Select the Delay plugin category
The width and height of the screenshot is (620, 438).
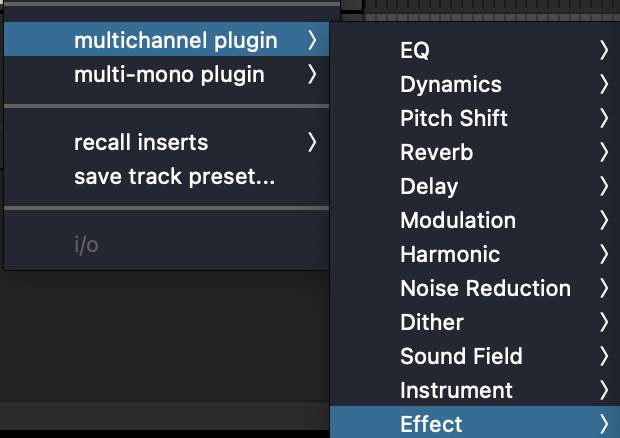(x=475, y=186)
